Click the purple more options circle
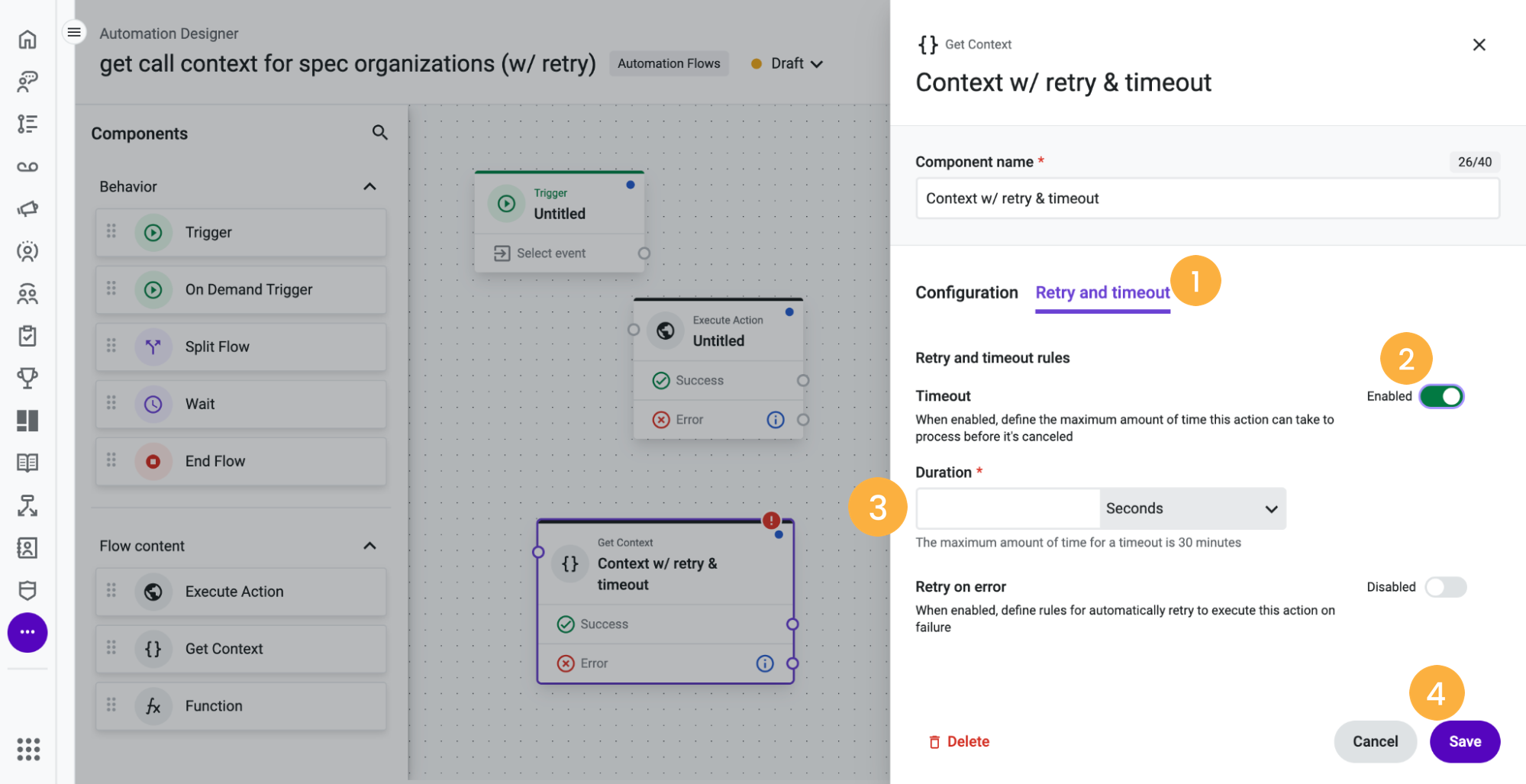Image resolution: width=1526 pixels, height=784 pixels. [x=27, y=632]
